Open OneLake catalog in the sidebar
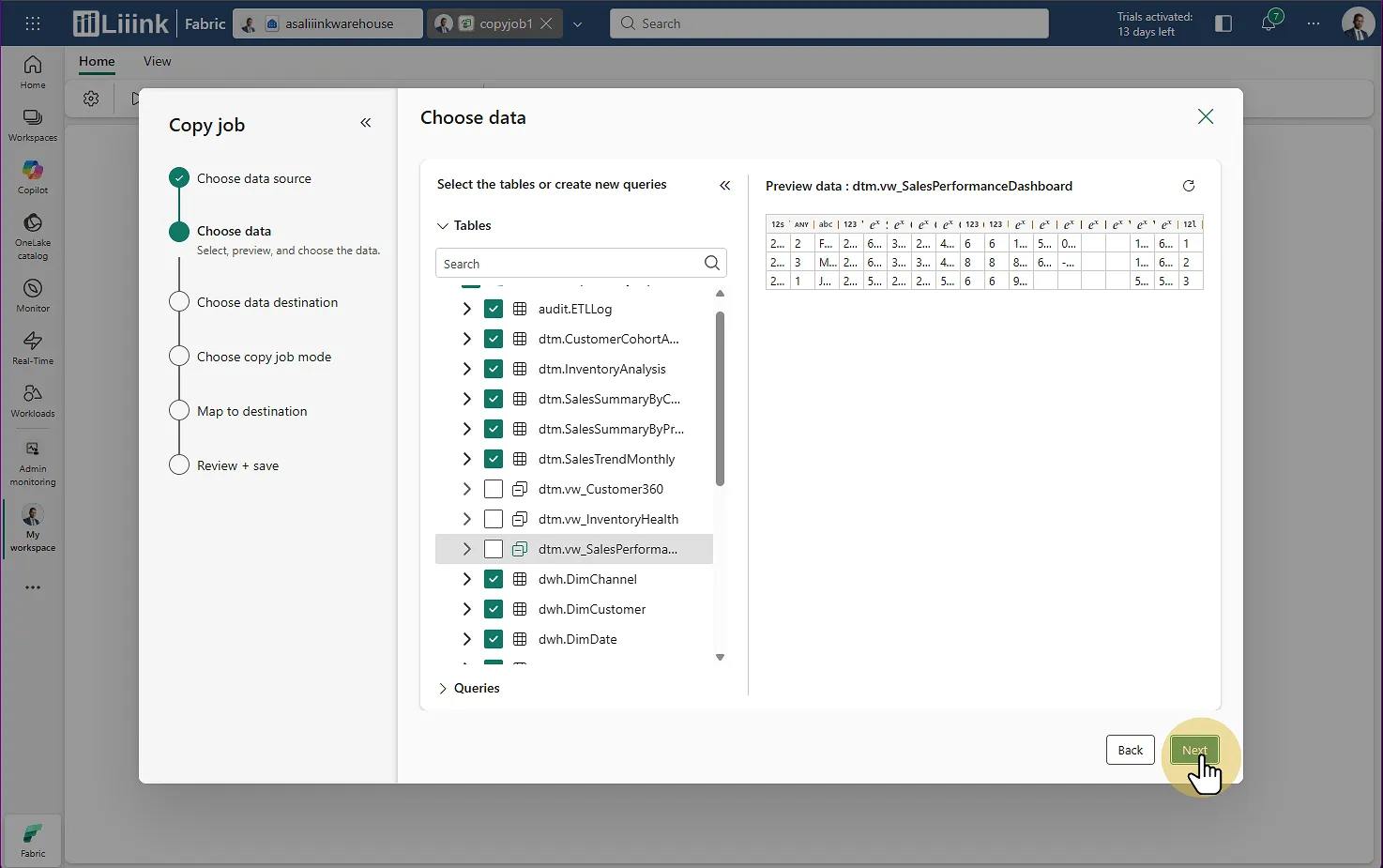The image size is (1383, 868). point(33,235)
